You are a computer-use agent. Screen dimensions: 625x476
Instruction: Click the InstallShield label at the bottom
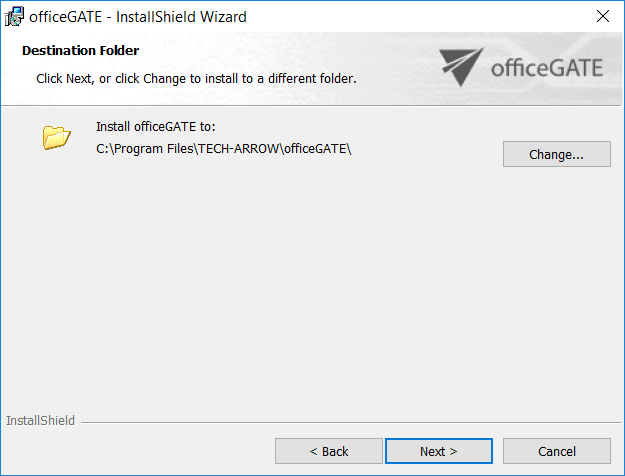(x=40, y=421)
